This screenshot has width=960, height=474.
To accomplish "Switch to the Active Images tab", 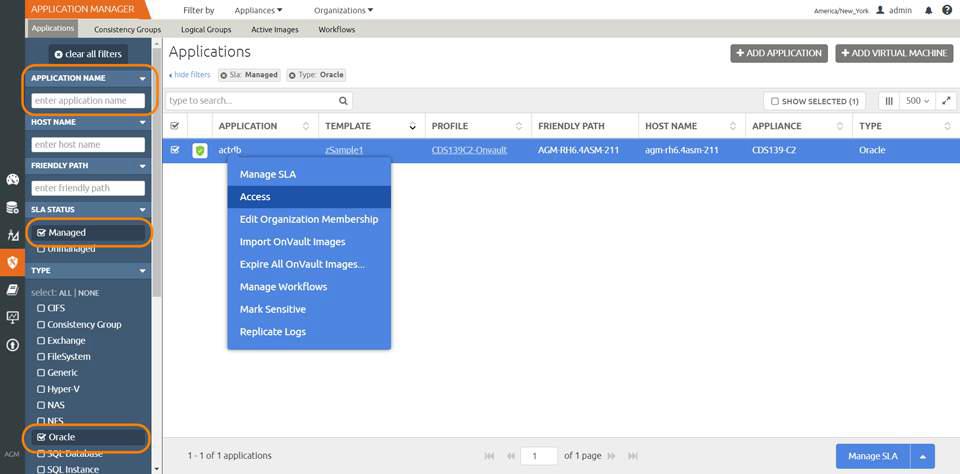I will pyautogui.click(x=275, y=29).
